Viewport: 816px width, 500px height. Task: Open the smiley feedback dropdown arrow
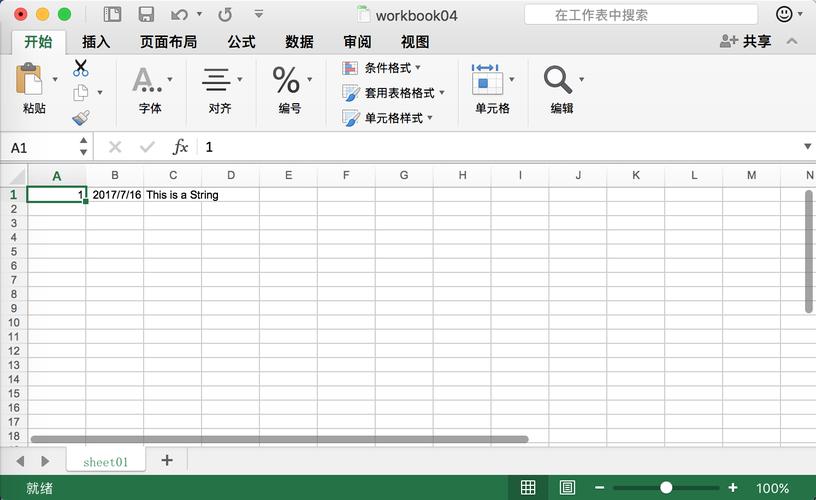(800, 14)
